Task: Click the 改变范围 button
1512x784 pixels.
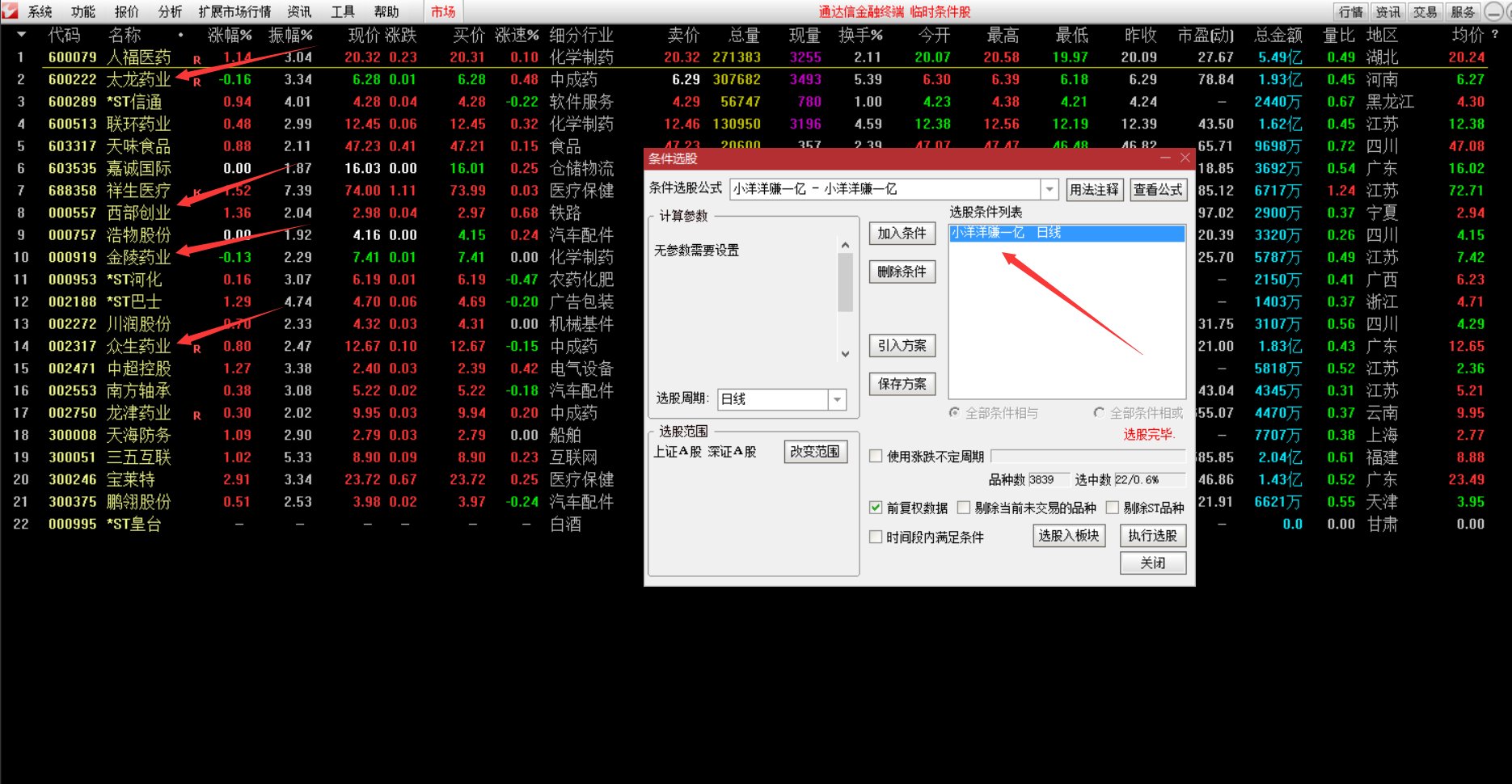Action: (x=815, y=451)
